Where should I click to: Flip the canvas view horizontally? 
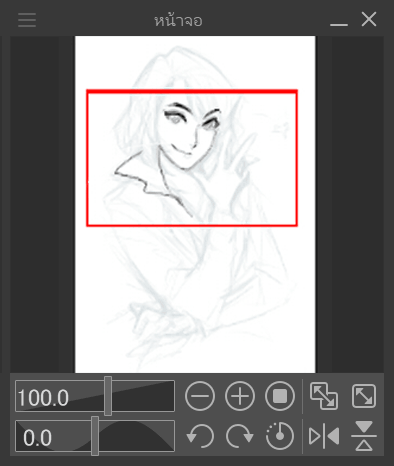coord(324,436)
